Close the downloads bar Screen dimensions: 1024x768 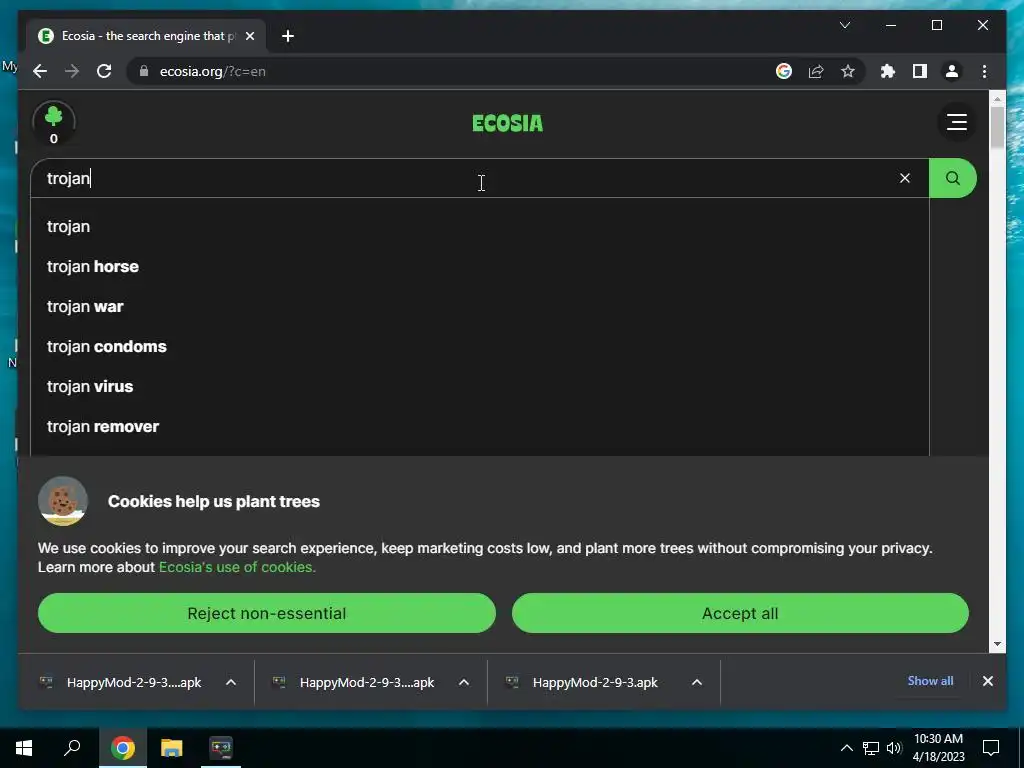pos(987,681)
